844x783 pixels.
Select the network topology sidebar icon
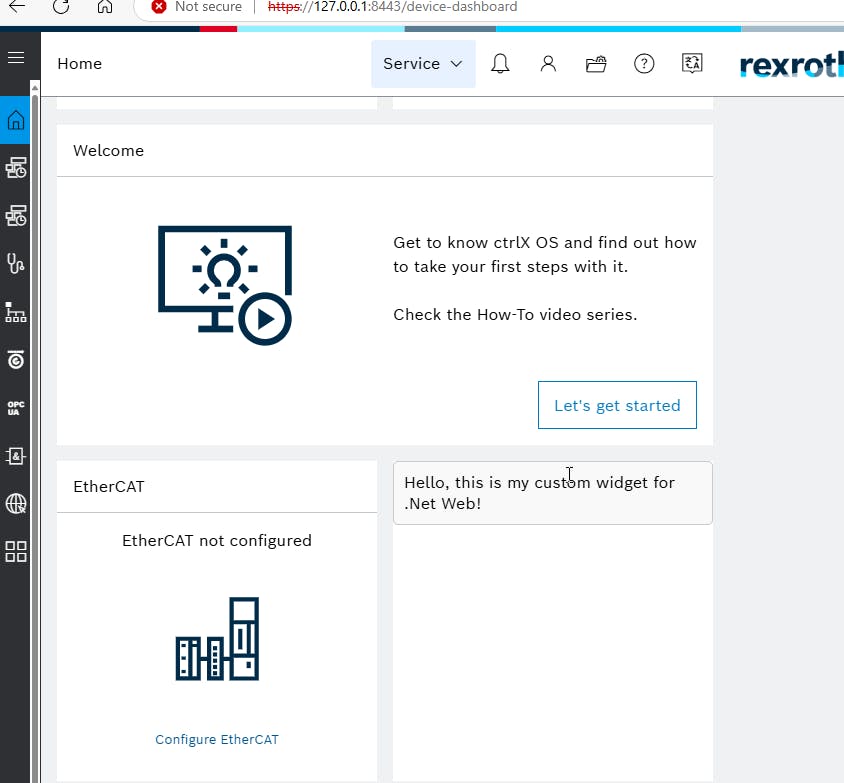(x=16, y=312)
